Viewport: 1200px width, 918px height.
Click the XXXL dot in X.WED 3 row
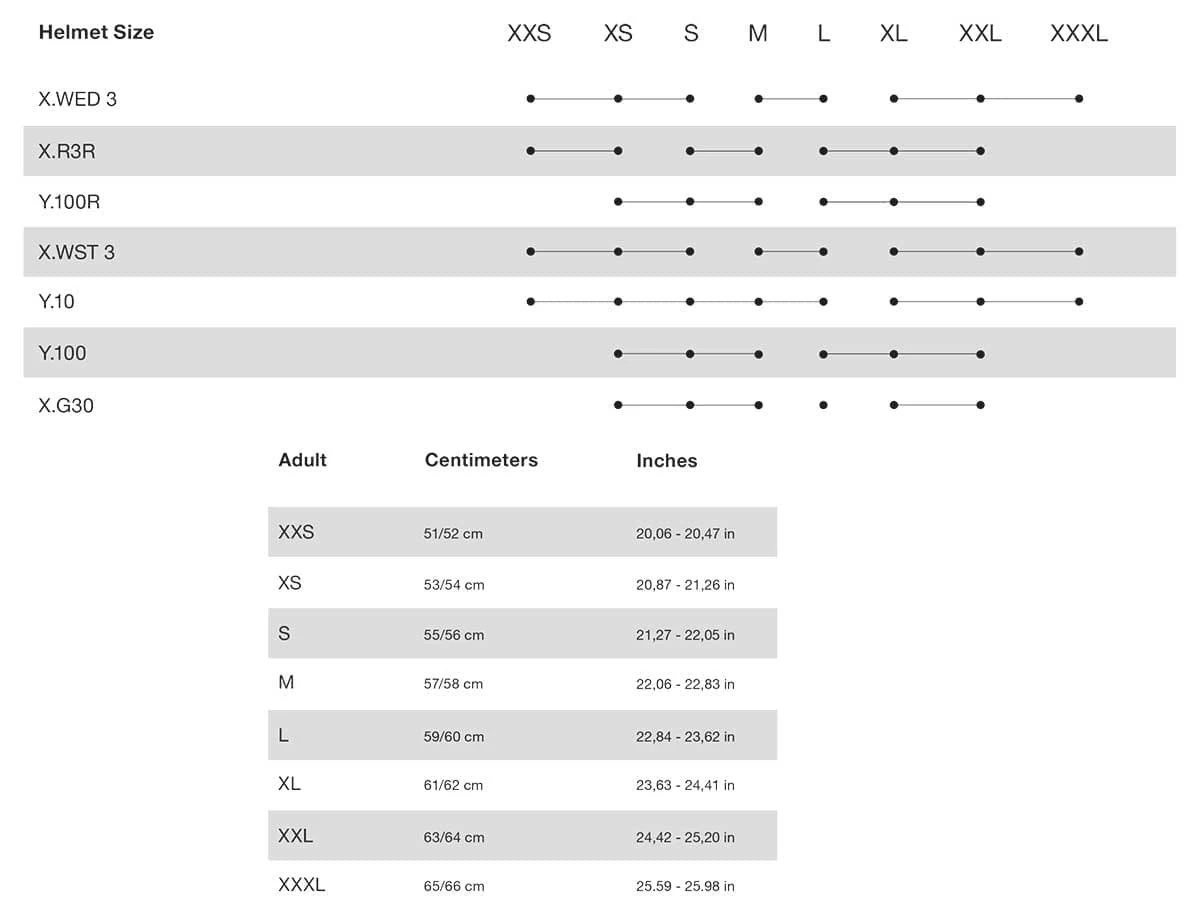tap(1079, 99)
